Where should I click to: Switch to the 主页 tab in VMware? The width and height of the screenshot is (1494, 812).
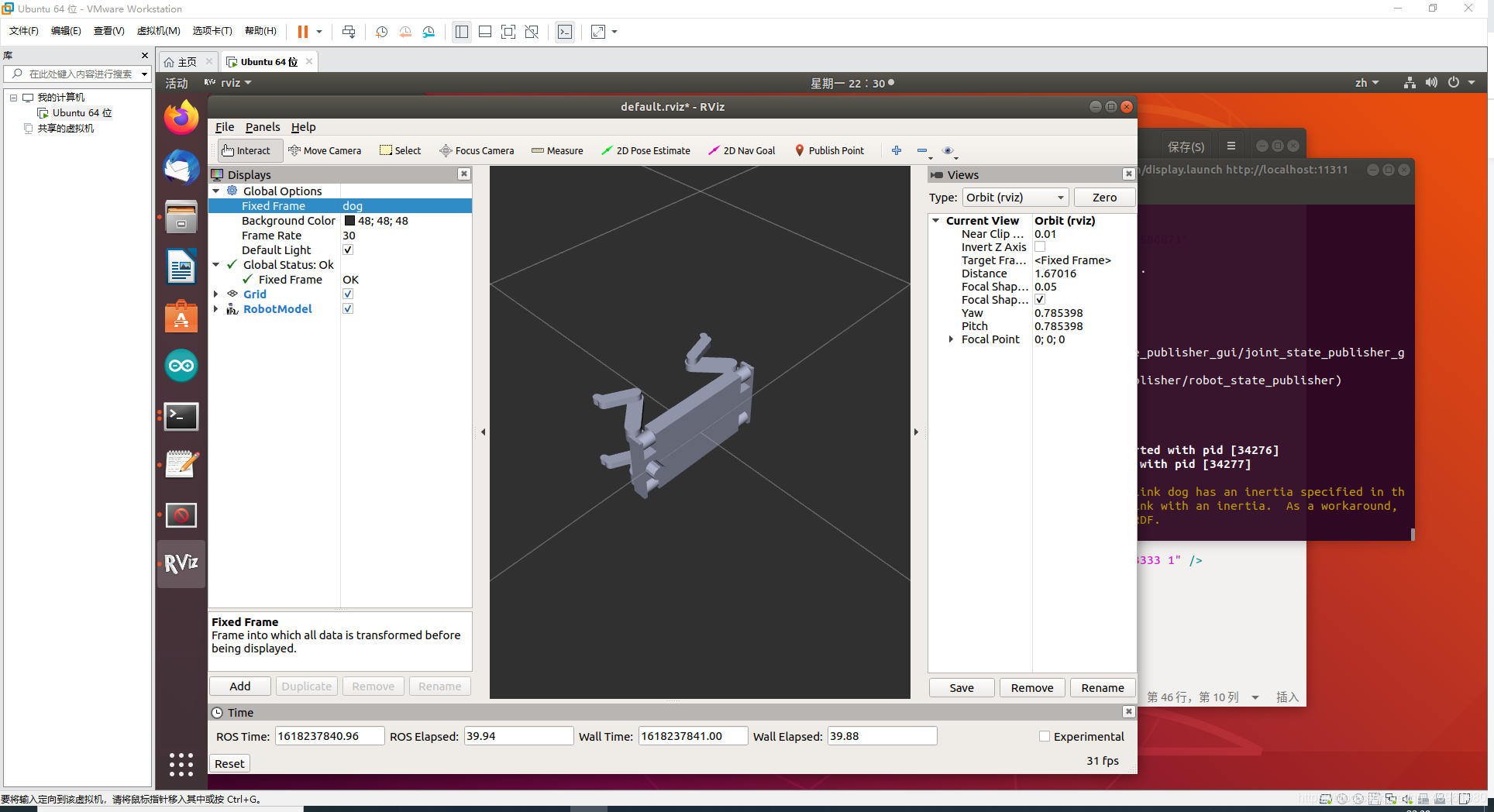[187, 62]
